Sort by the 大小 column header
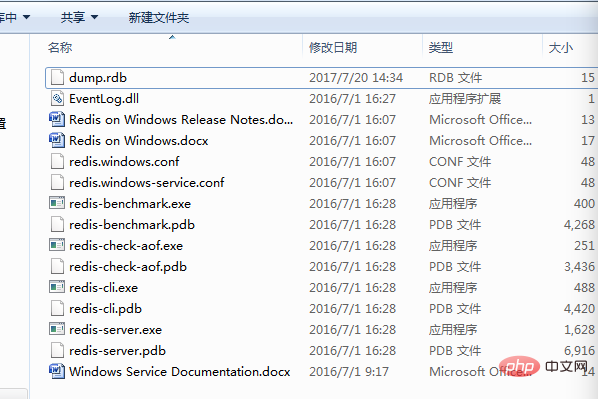The image size is (598, 399). click(x=561, y=48)
